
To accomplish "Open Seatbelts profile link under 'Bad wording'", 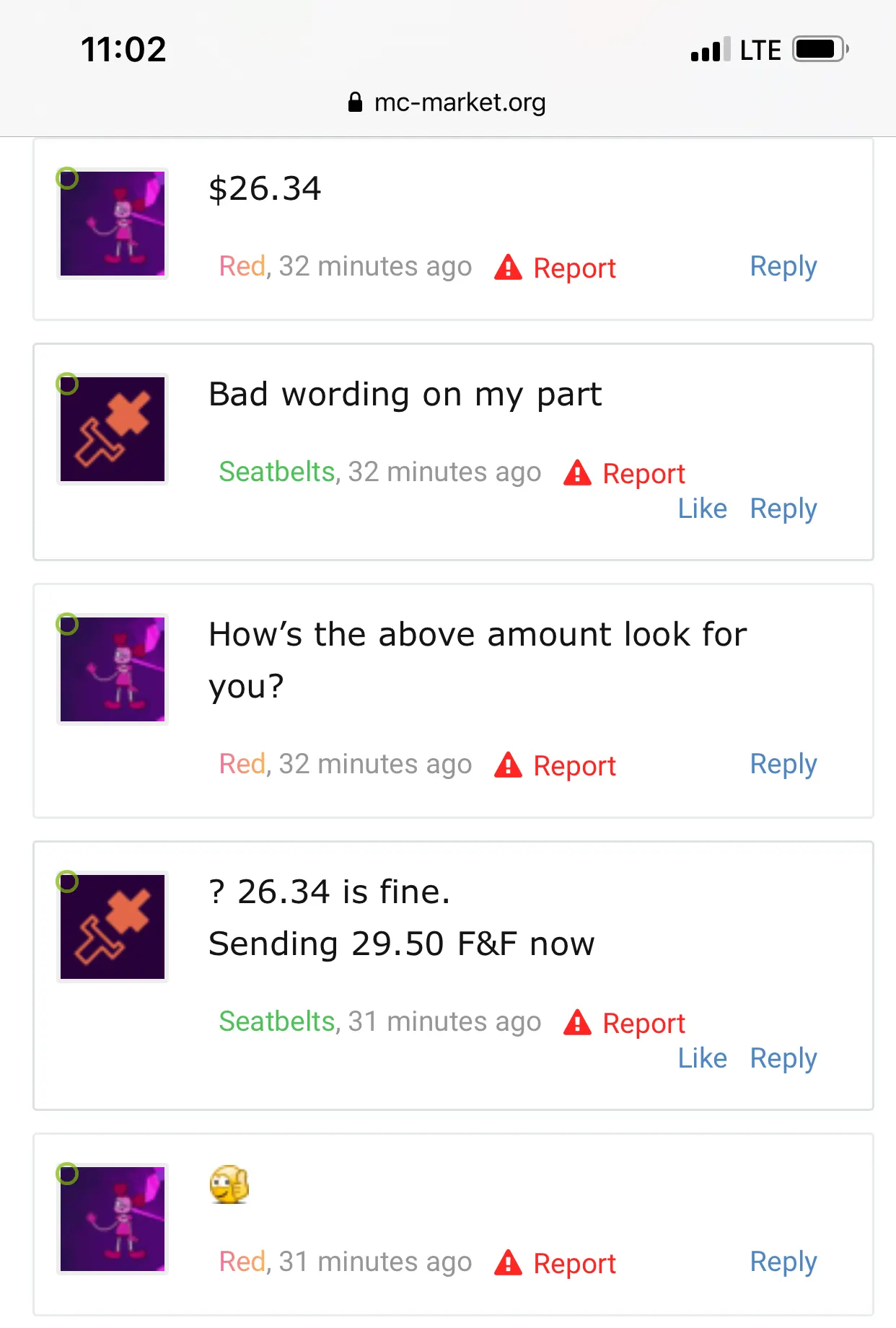I will pyautogui.click(x=277, y=472).
